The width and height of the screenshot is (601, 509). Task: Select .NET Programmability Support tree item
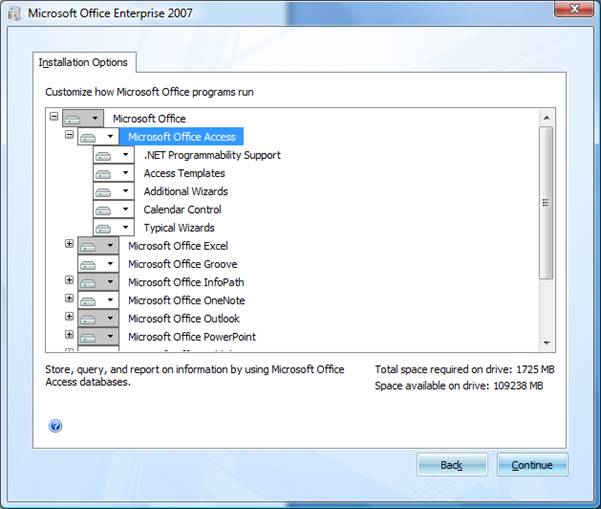pos(212,155)
